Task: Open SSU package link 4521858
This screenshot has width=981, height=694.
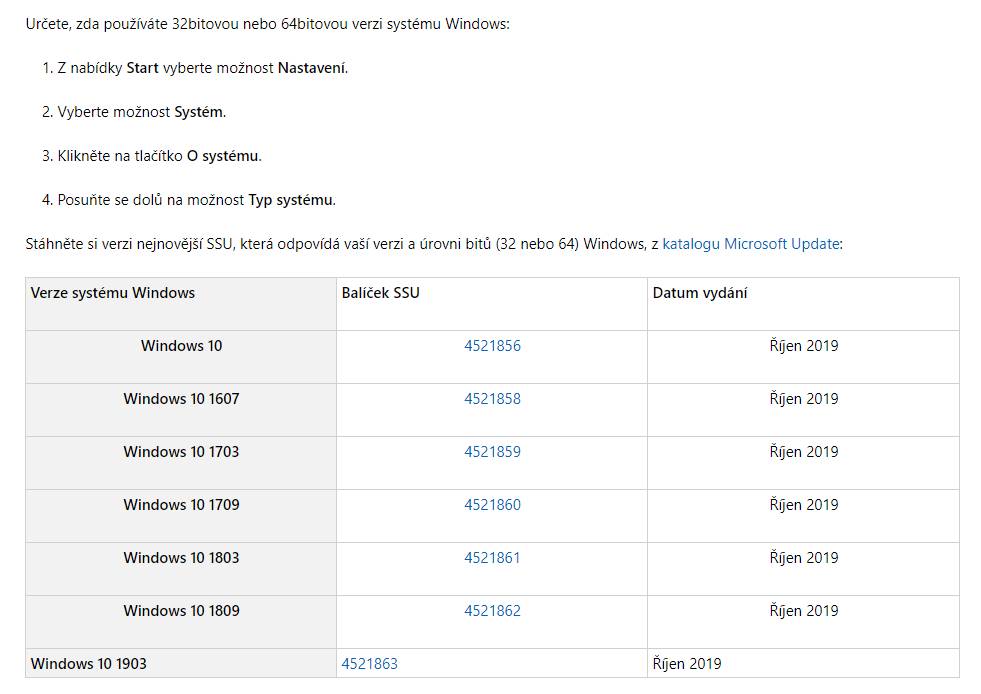Action: tap(492, 399)
